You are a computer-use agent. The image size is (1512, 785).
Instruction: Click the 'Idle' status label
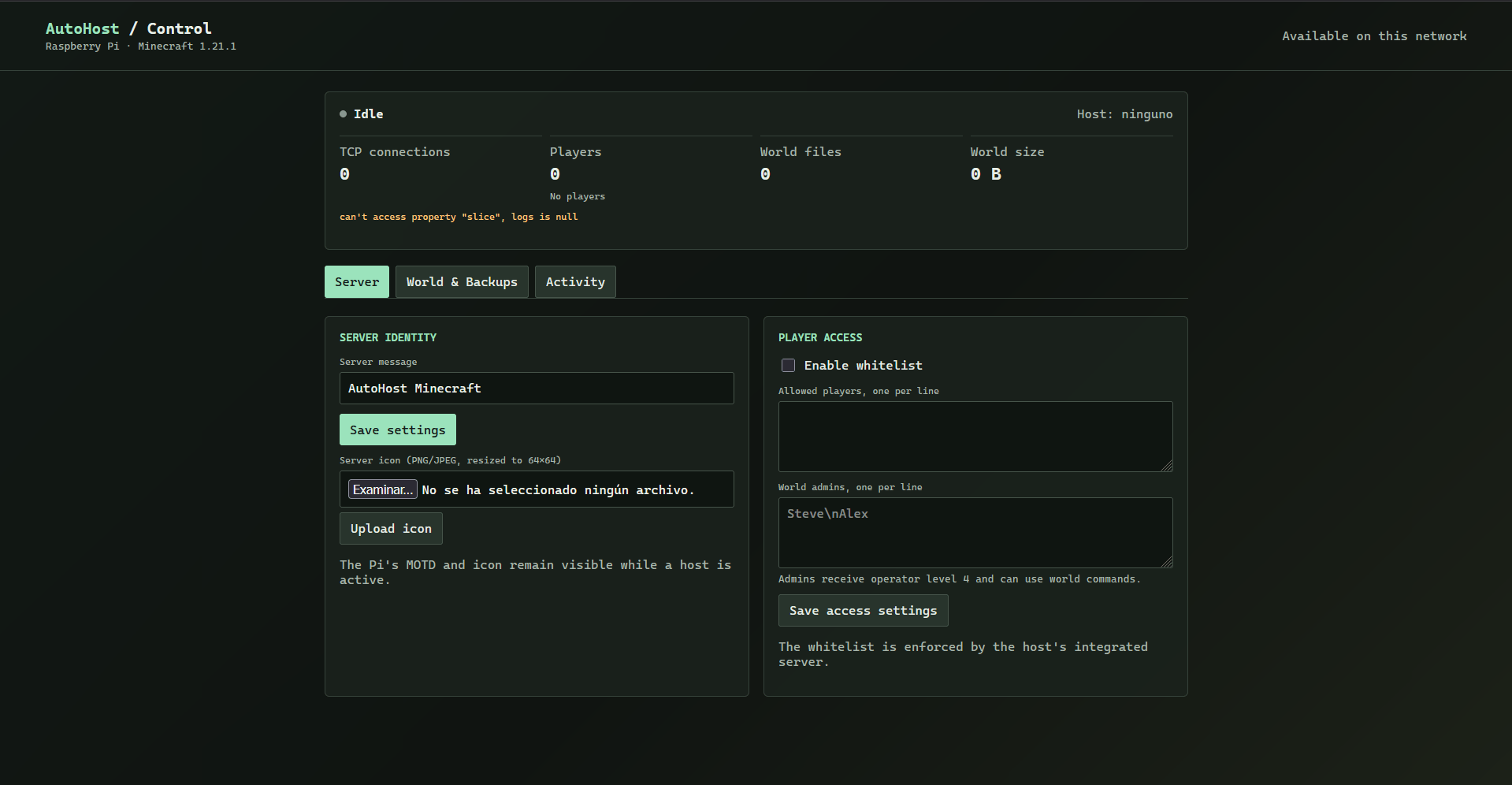pyautogui.click(x=368, y=114)
